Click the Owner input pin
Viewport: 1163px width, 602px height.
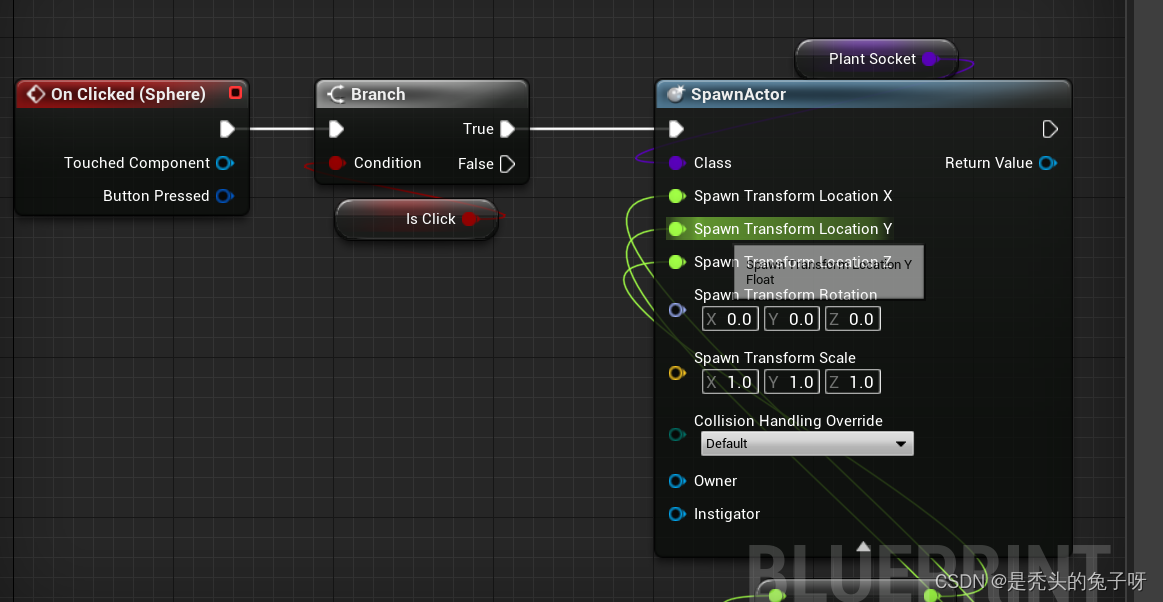[x=676, y=481]
